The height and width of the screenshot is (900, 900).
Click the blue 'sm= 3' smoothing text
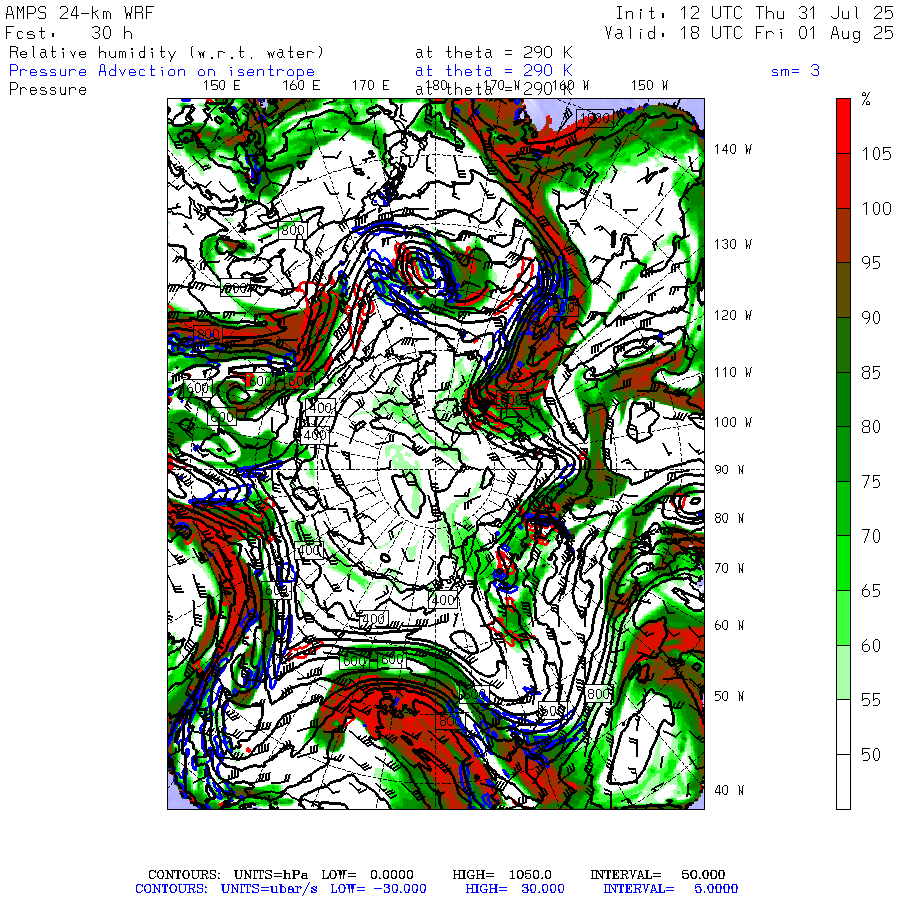795,71
